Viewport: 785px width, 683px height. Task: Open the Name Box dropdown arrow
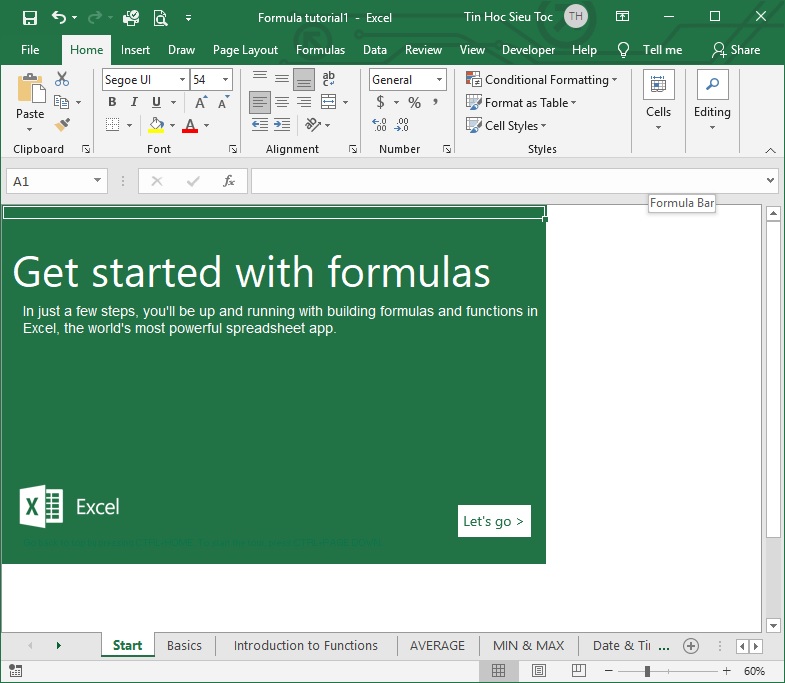(x=98, y=181)
